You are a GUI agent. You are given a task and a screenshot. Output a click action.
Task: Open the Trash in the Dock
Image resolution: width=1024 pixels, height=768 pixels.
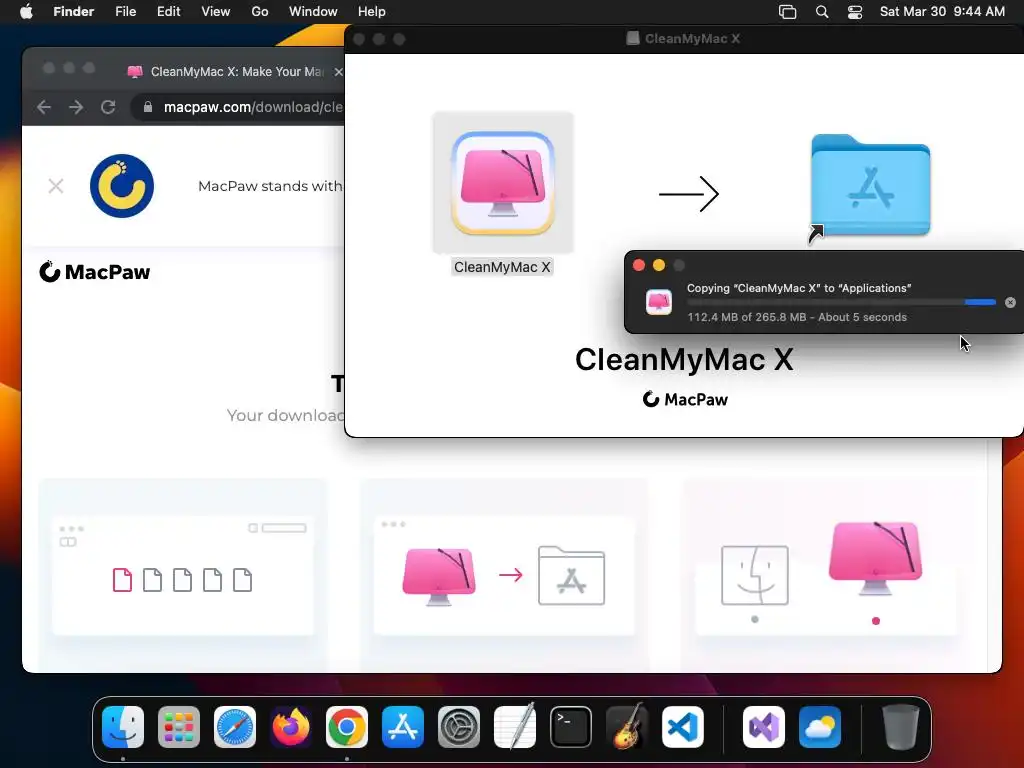(901, 727)
